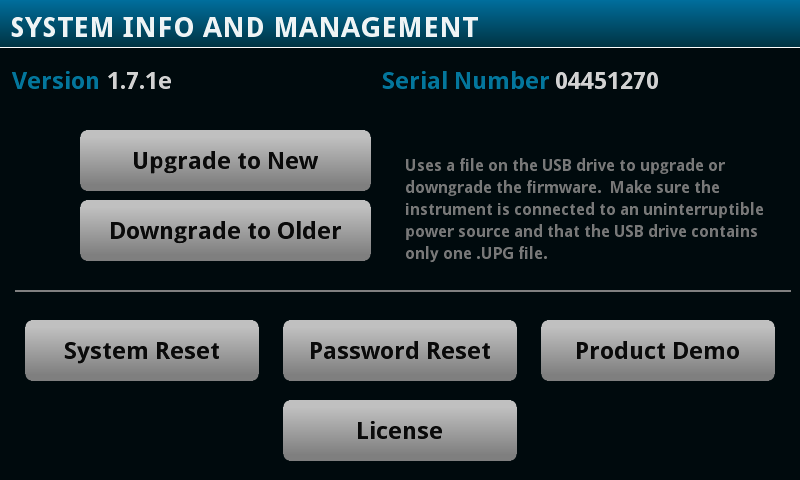
Task: Click the System Info and Management title bar
Action: [x=400, y=24]
